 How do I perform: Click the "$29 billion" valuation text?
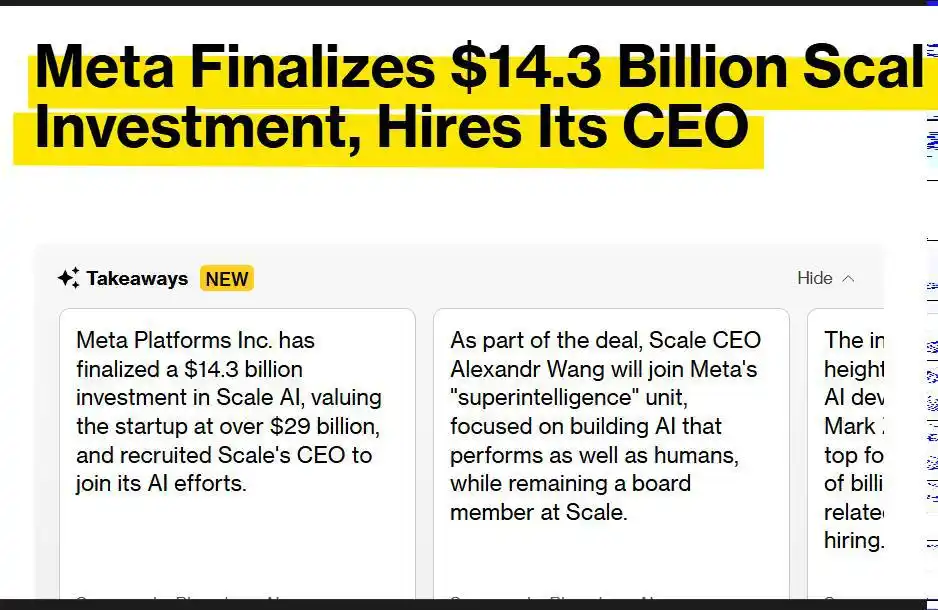325,426
